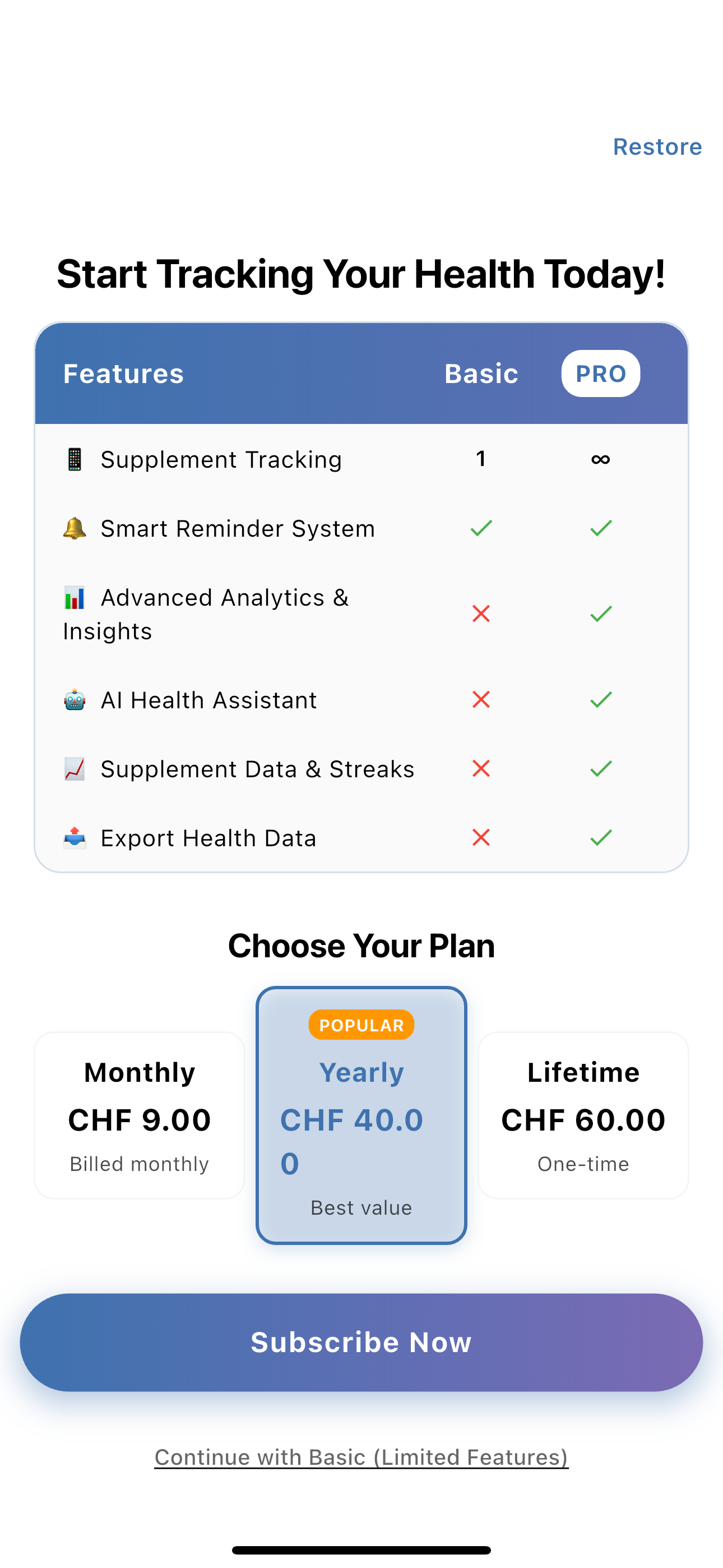This screenshot has width=723, height=1568.
Task: Select the Monthly CHF 9.00 plan
Action: (x=140, y=1115)
